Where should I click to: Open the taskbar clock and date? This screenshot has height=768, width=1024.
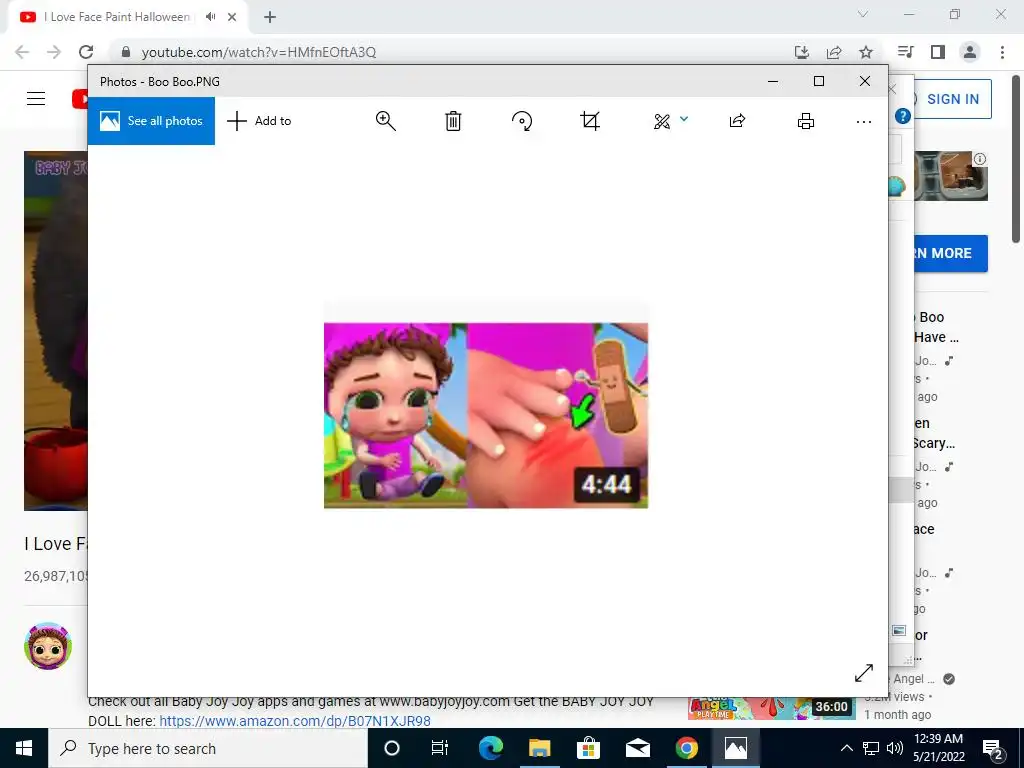coord(938,748)
